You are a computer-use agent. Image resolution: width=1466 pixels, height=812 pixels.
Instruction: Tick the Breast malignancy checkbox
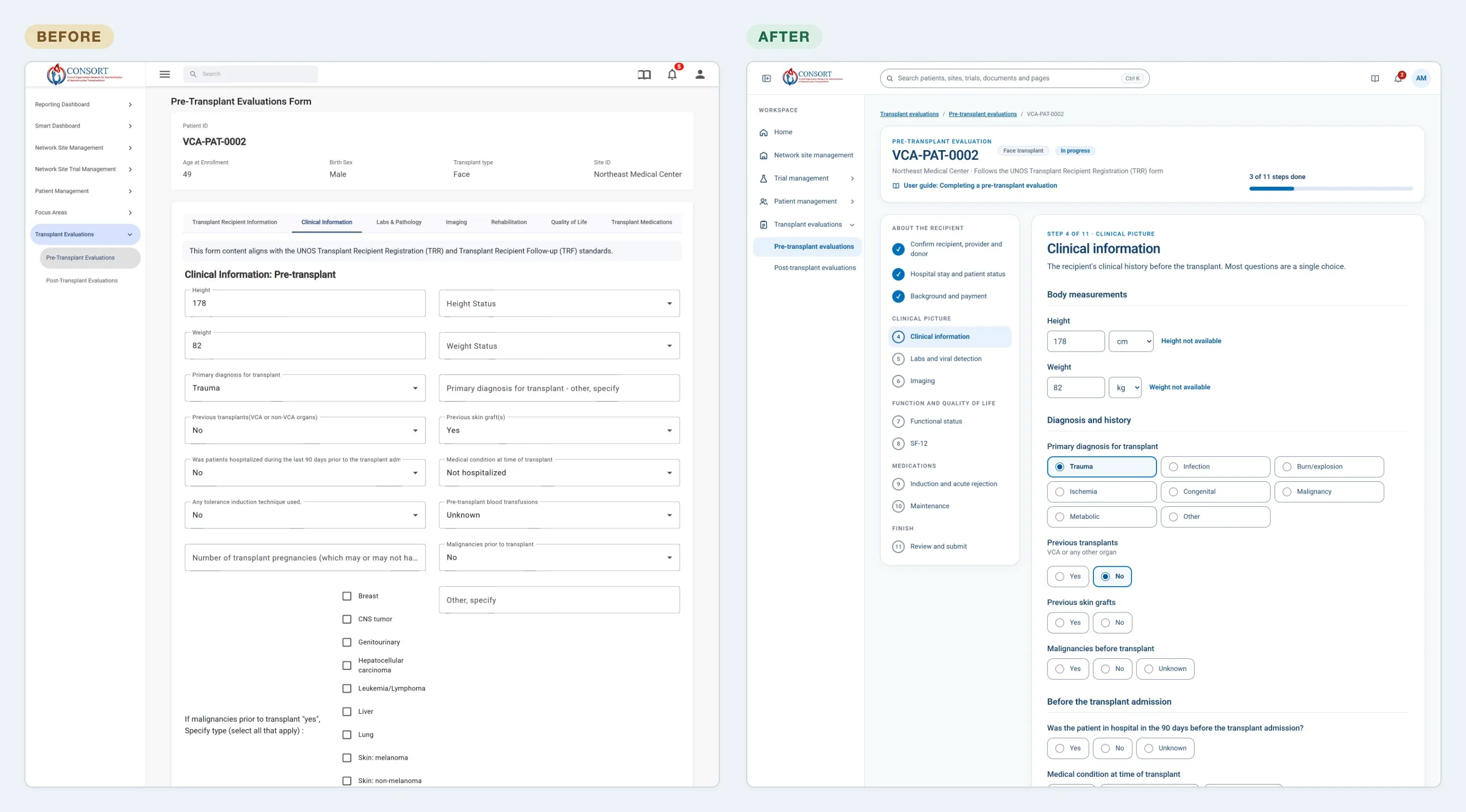point(347,596)
